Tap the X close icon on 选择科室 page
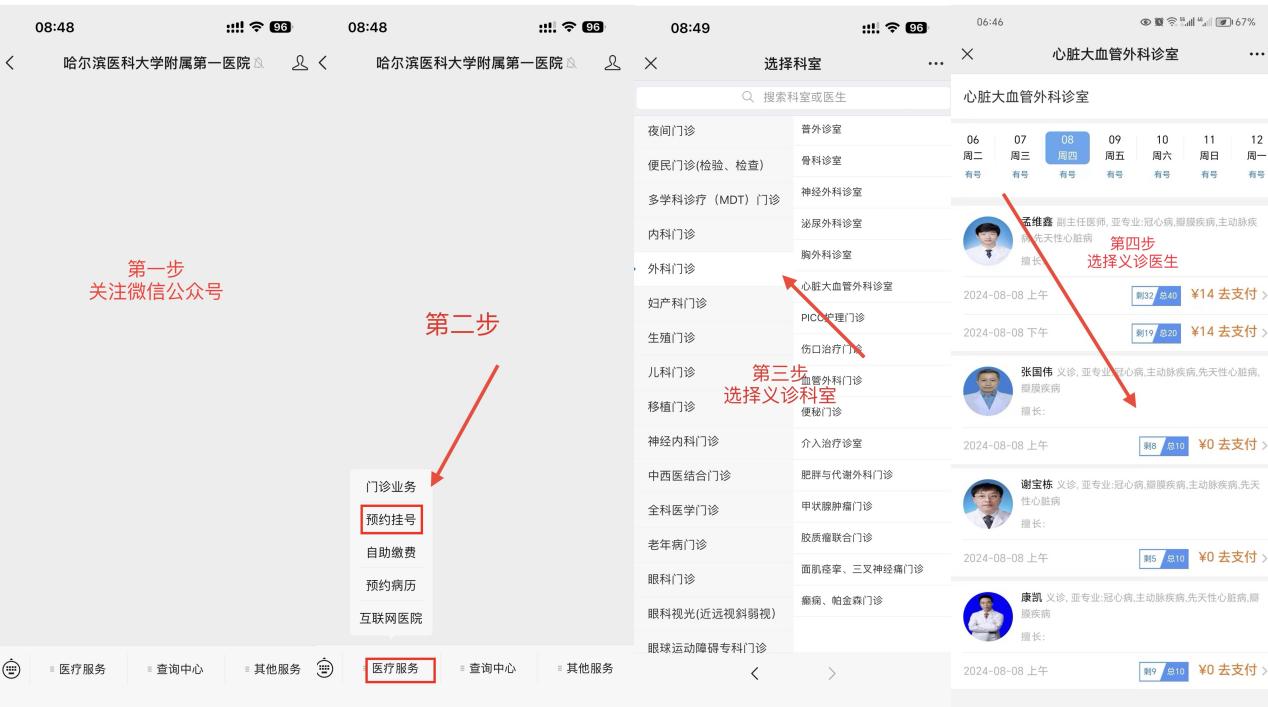The height and width of the screenshot is (707, 1268). (651, 63)
